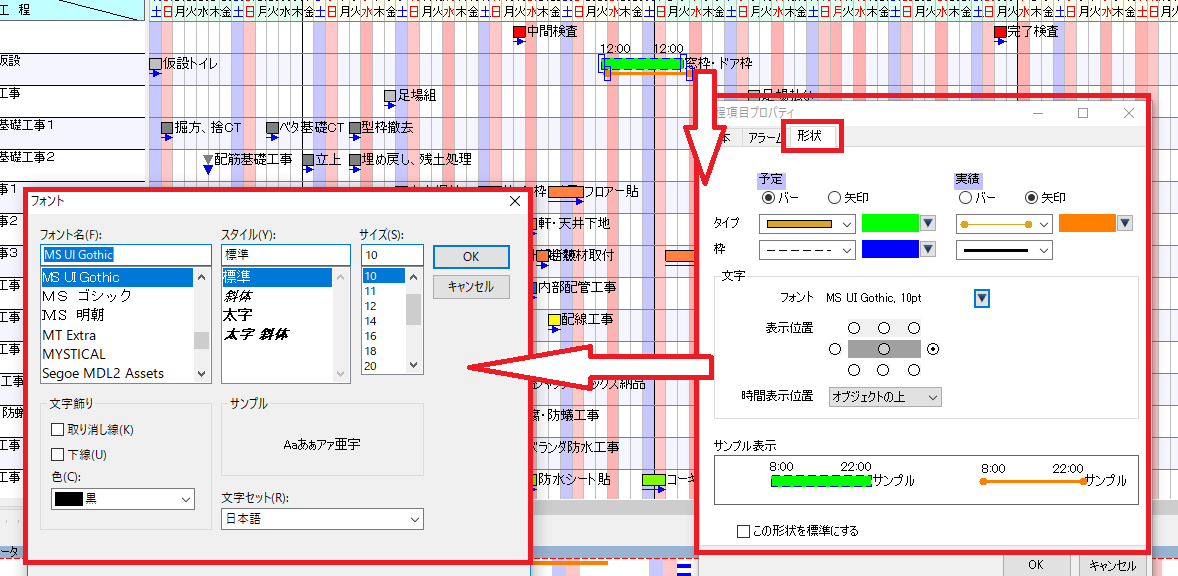The image size is (1178, 576).
Task: Switch to the 形状 tab
Action: 810,136
